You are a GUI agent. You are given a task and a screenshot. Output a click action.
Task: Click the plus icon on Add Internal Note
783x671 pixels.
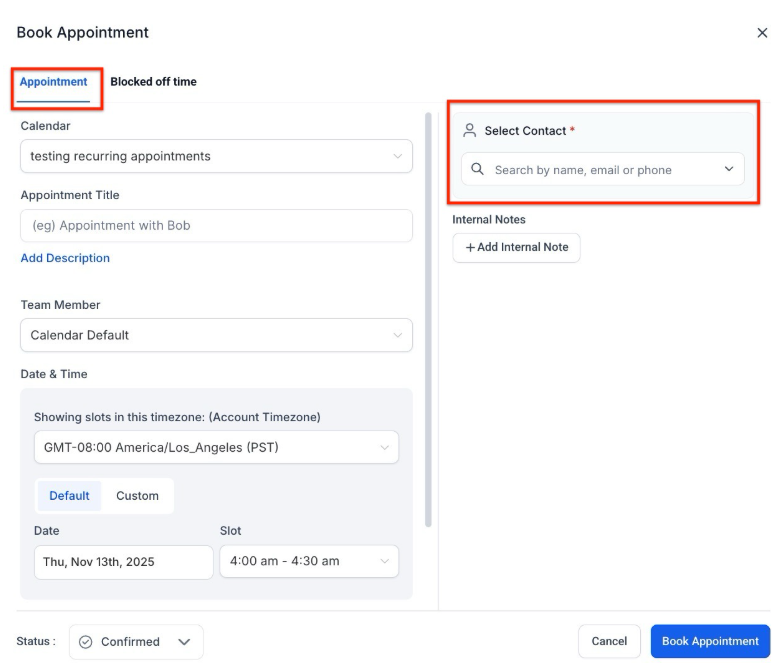(x=470, y=248)
